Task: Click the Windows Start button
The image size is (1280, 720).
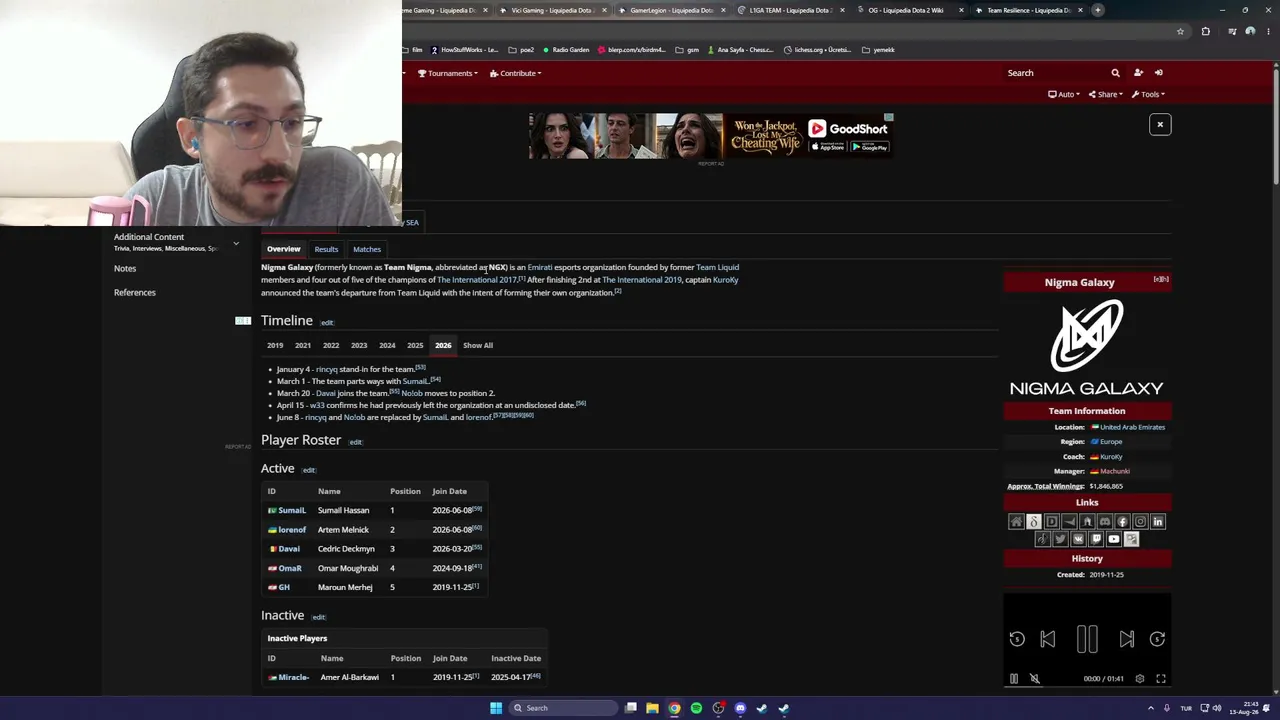Action: point(496,708)
